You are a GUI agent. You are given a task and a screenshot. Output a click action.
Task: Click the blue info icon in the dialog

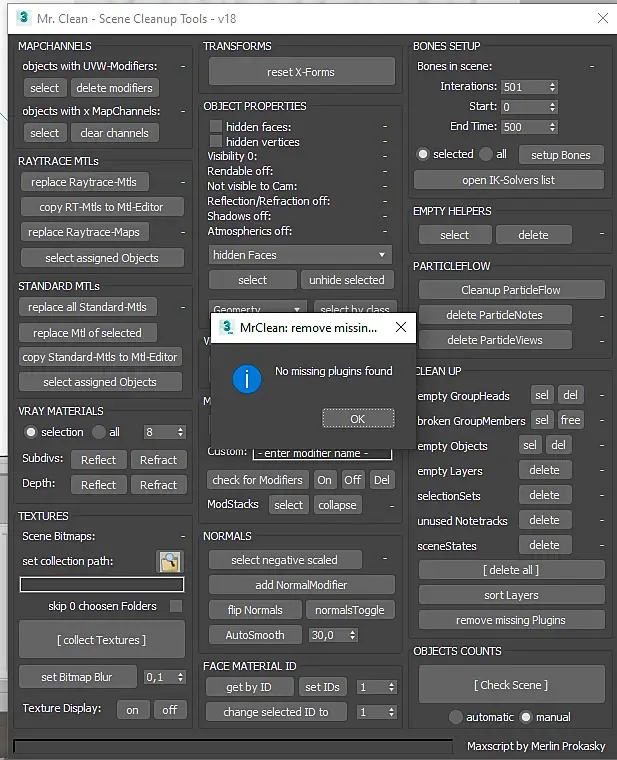247,379
